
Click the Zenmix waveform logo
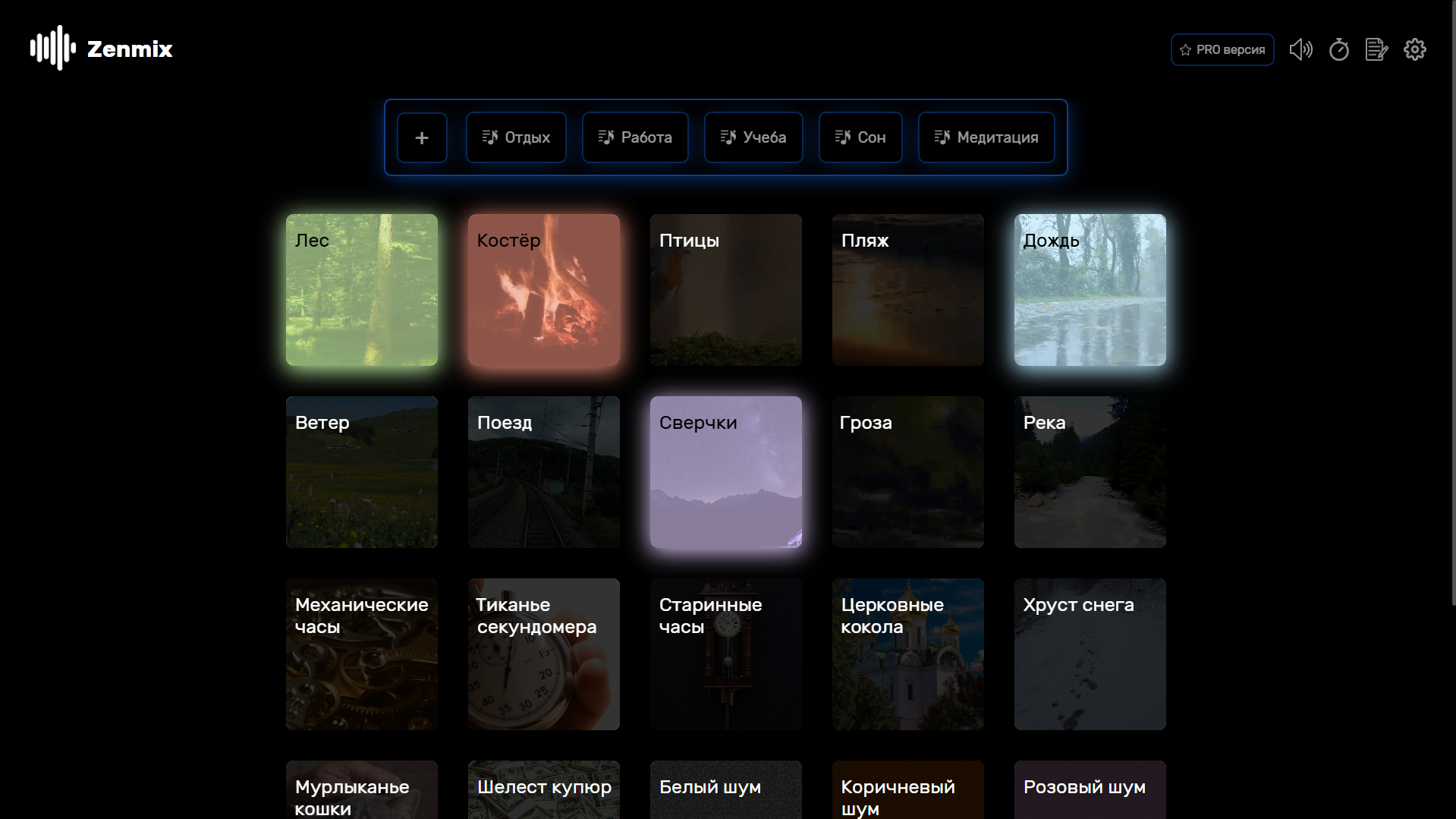coord(52,49)
